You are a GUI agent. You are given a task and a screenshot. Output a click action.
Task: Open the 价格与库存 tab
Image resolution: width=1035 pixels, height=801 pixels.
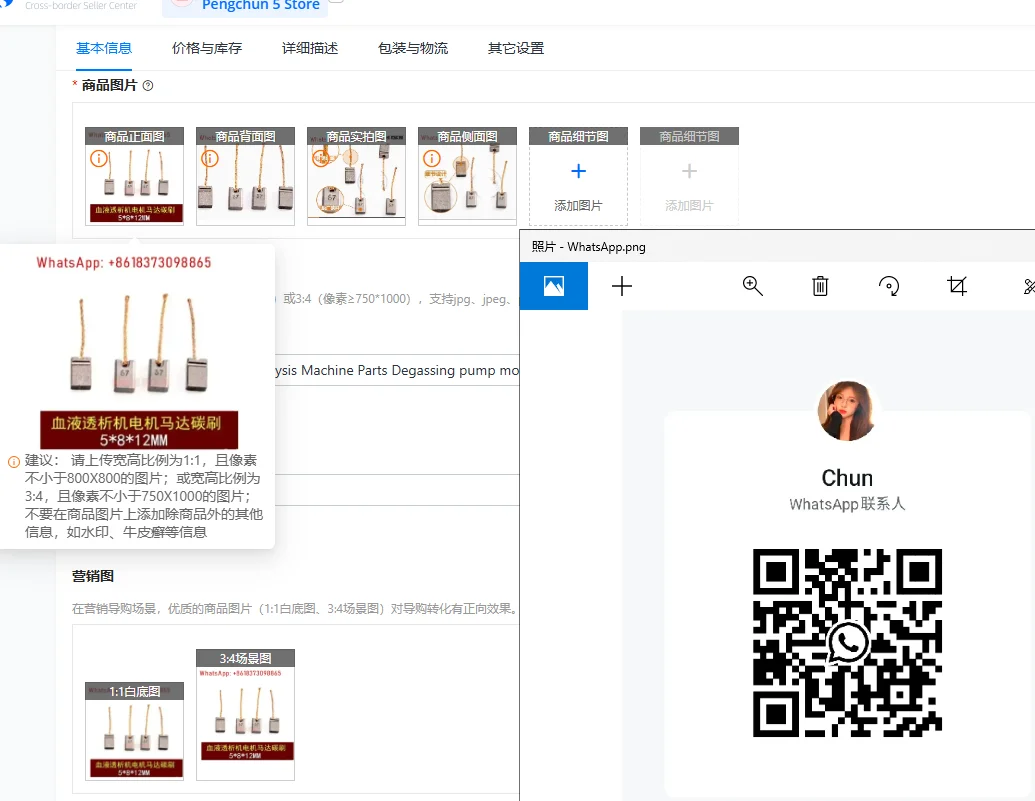(207, 48)
